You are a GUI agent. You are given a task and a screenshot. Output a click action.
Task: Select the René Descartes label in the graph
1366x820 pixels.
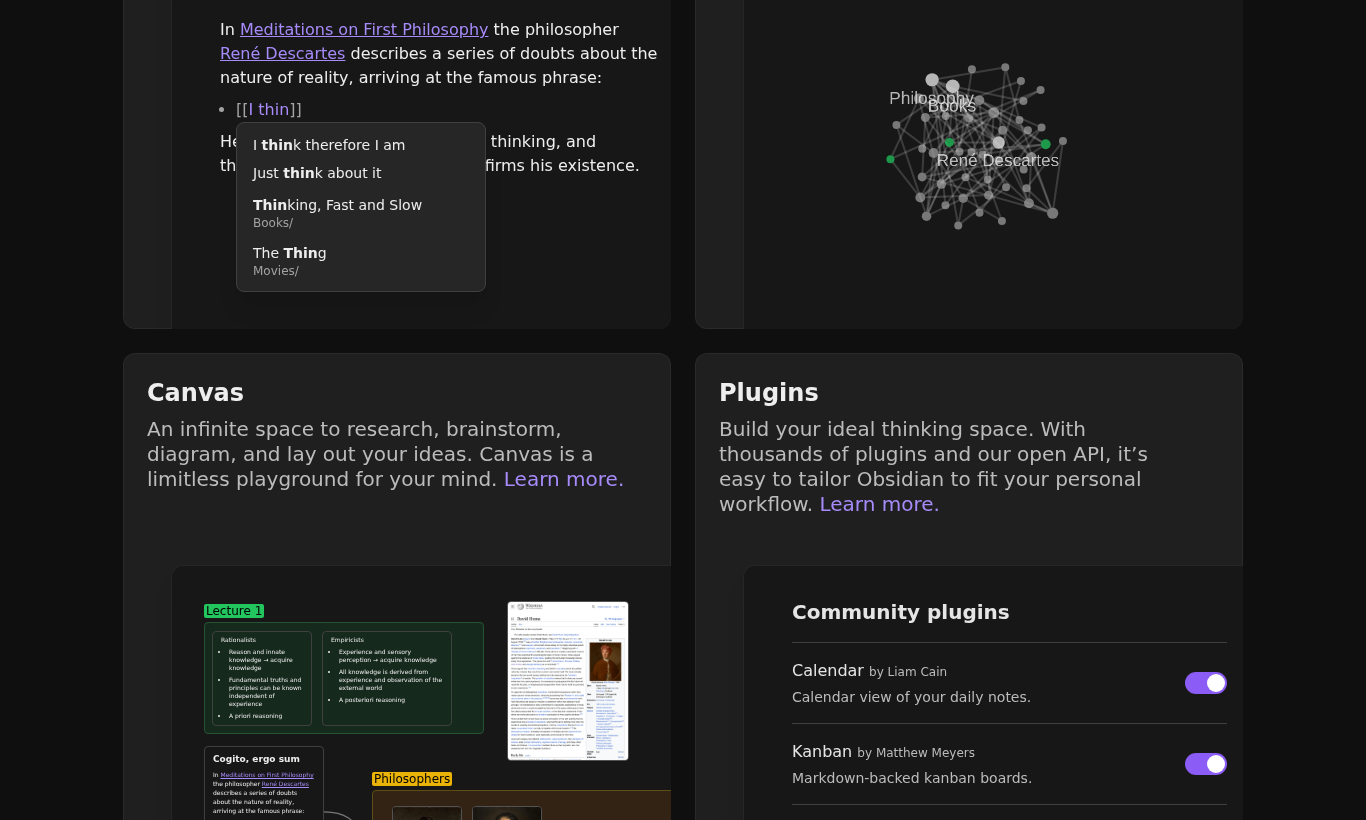point(998,160)
